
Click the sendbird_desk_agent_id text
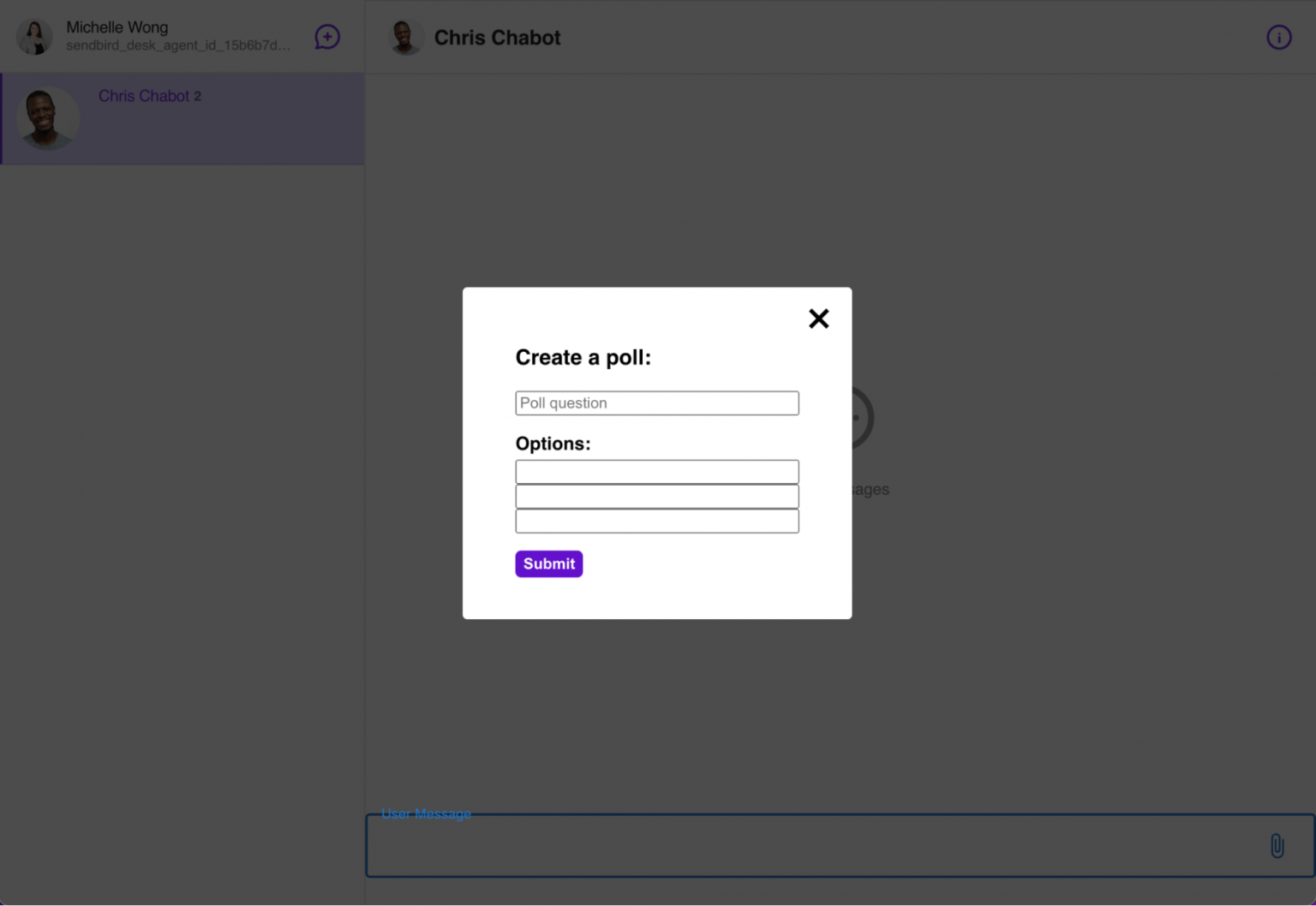pyautogui.click(x=178, y=45)
